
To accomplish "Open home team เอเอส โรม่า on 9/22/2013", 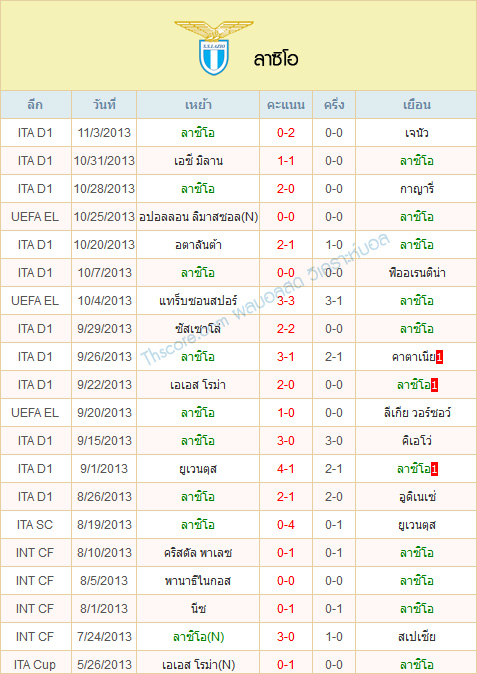I will pos(198,385).
